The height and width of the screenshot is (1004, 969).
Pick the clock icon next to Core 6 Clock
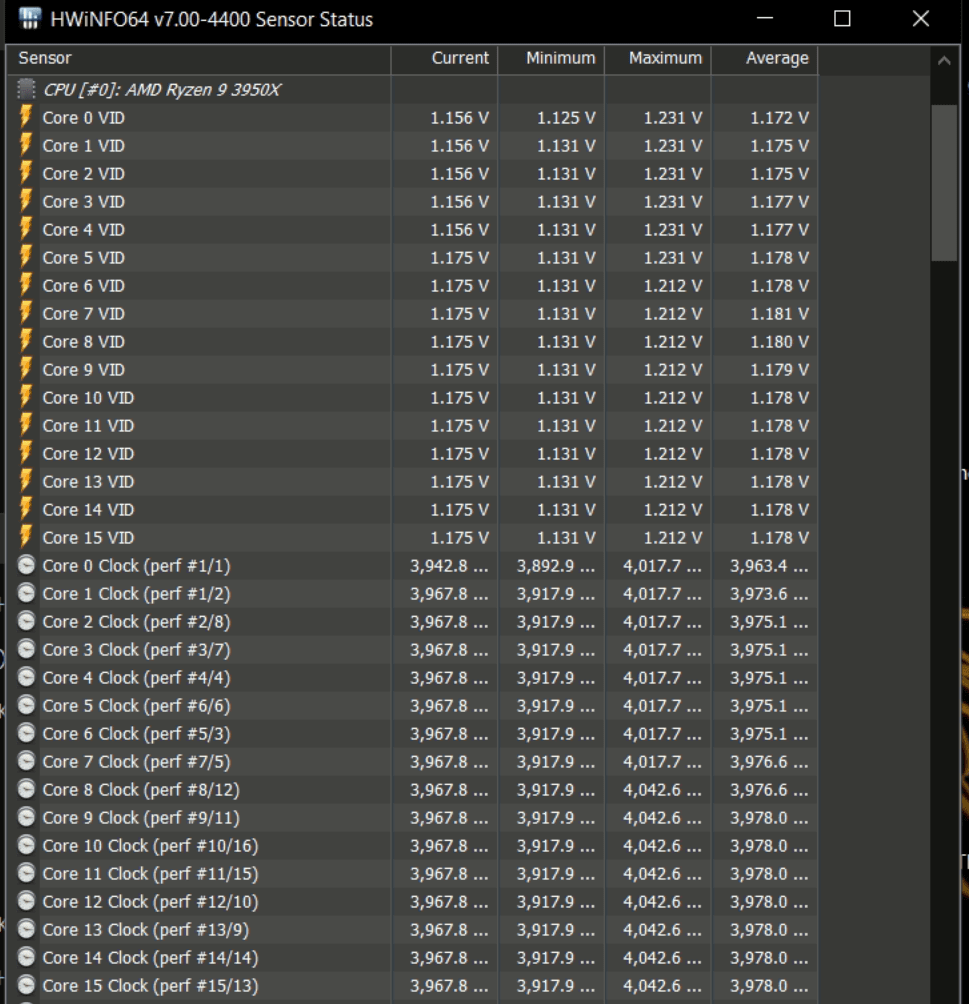(x=26, y=733)
